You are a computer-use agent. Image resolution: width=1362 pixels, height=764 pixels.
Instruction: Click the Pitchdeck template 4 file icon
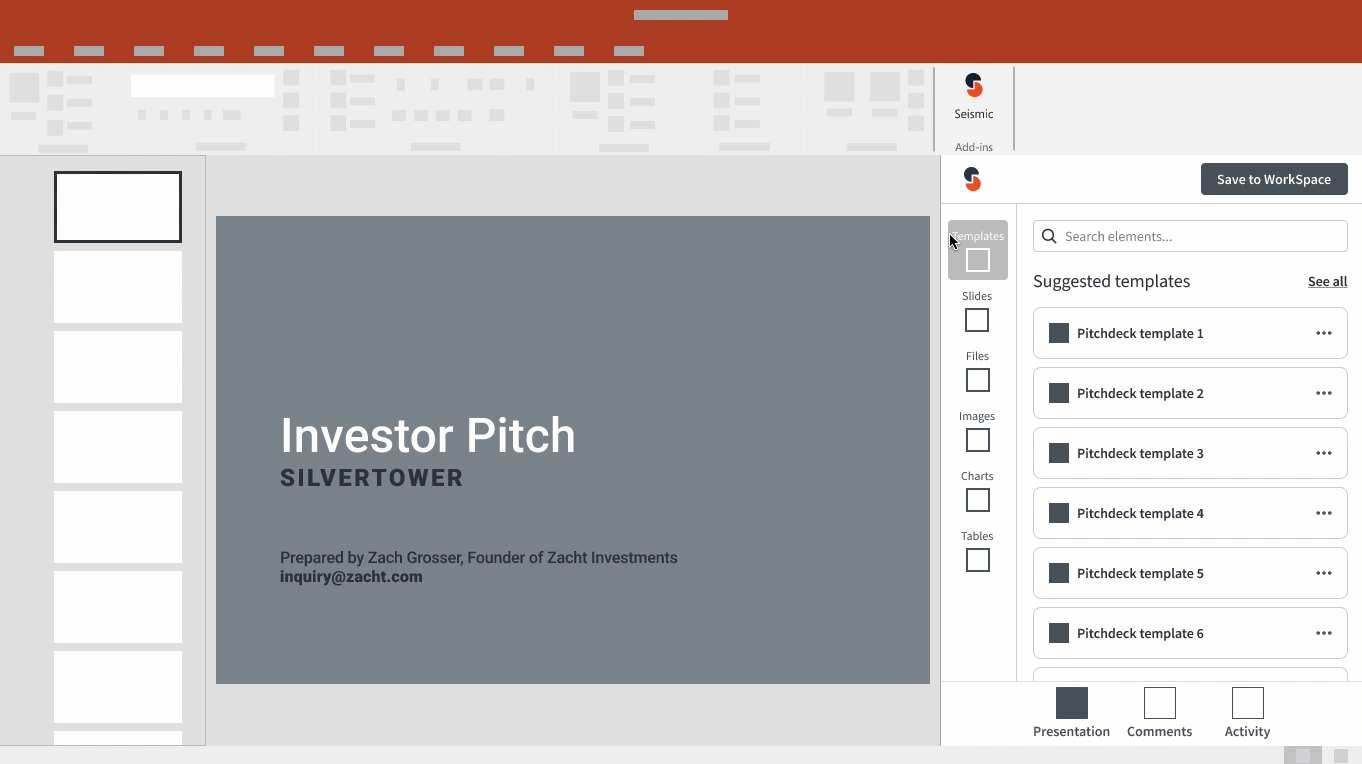(x=1059, y=513)
